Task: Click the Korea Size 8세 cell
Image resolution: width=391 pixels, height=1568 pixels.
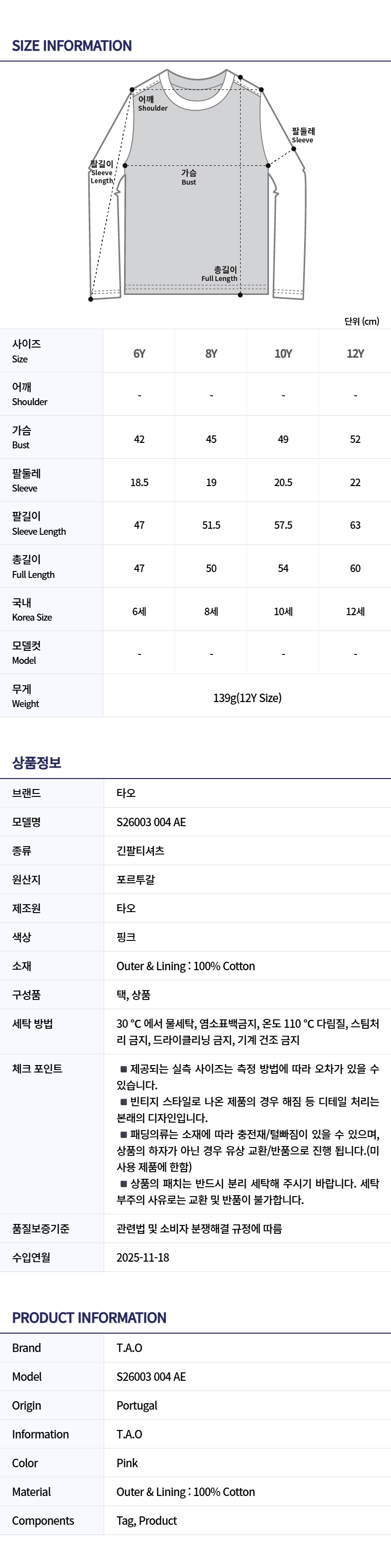Action: click(211, 612)
